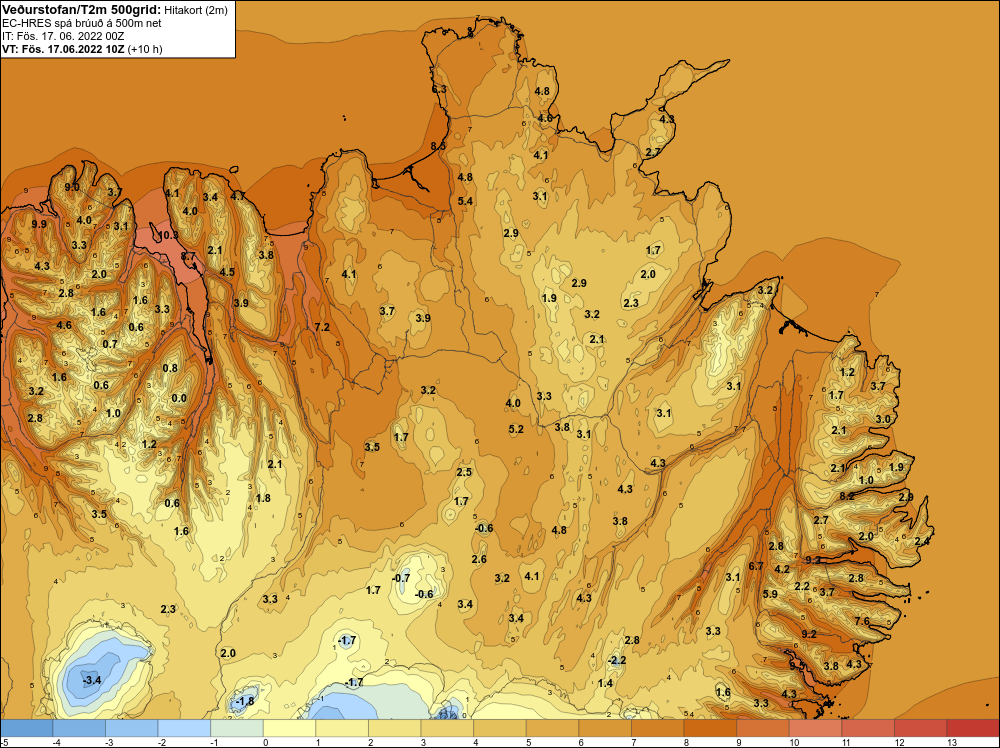Click the light yellow 0 to 1 legend swatch
This screenshot has width=1000, height=748.
coord(289,728)
